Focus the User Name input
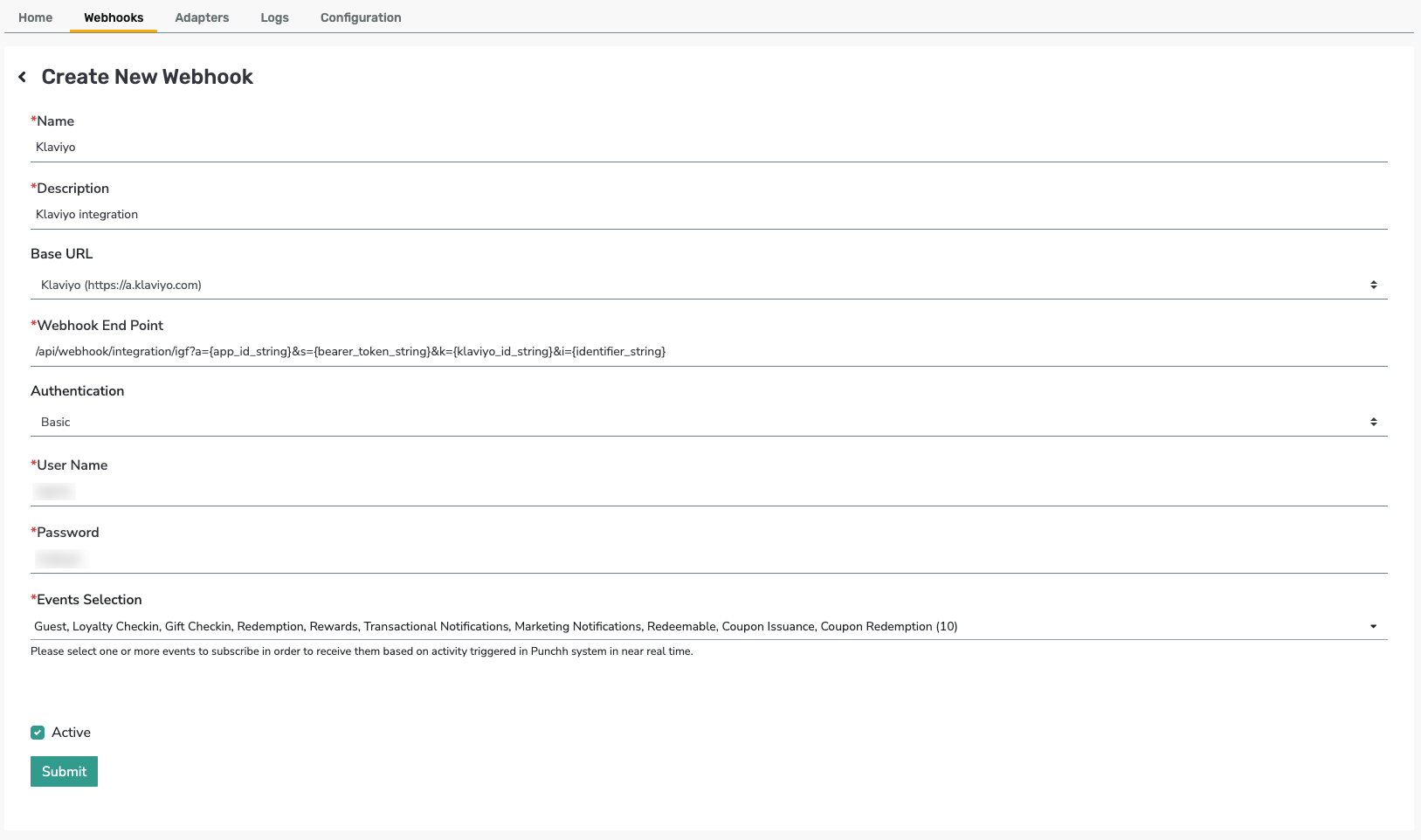1421x840 pixels. (x=709, y=492)
